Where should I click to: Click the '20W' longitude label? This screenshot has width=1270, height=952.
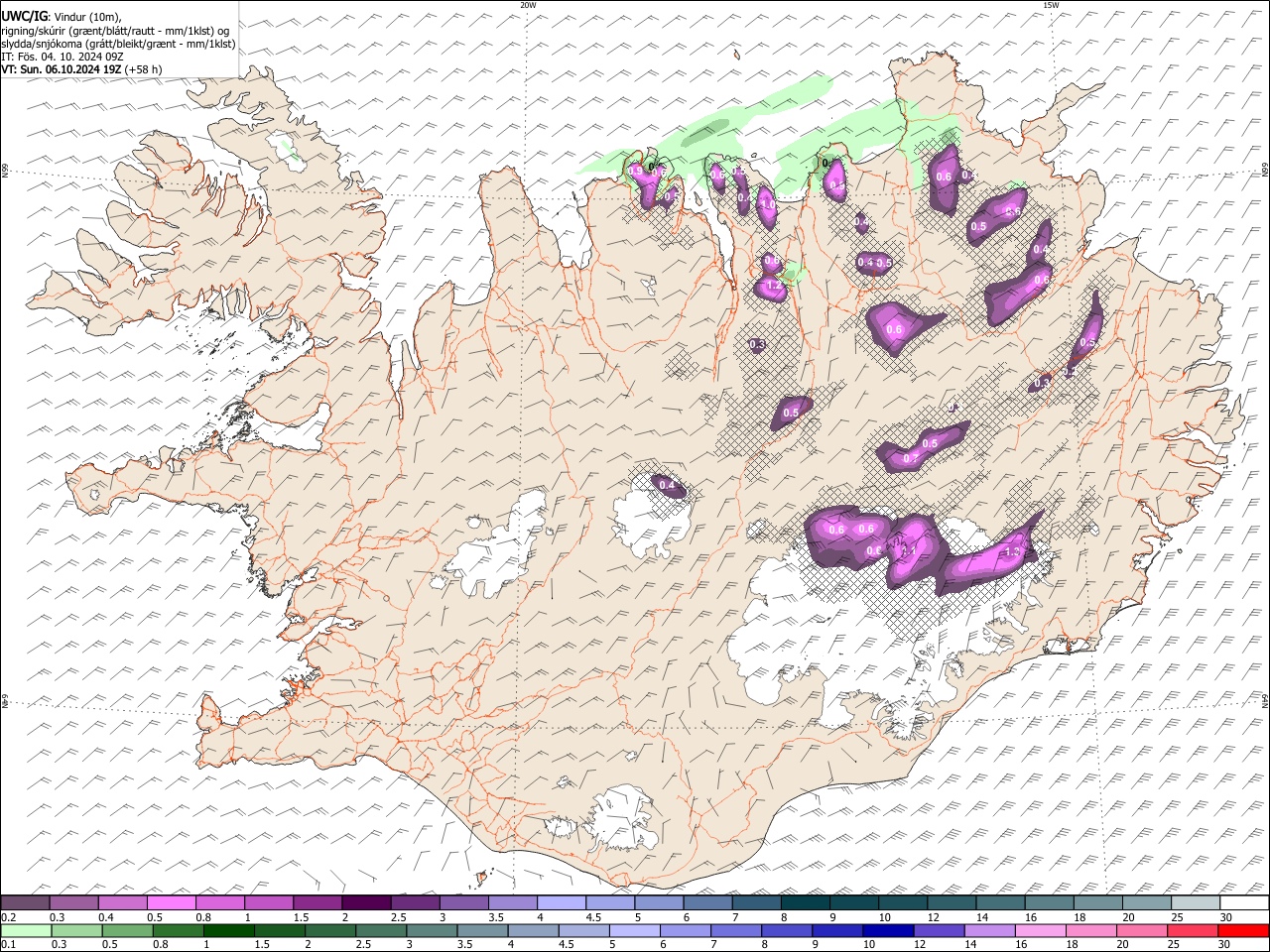click(528, 4)
